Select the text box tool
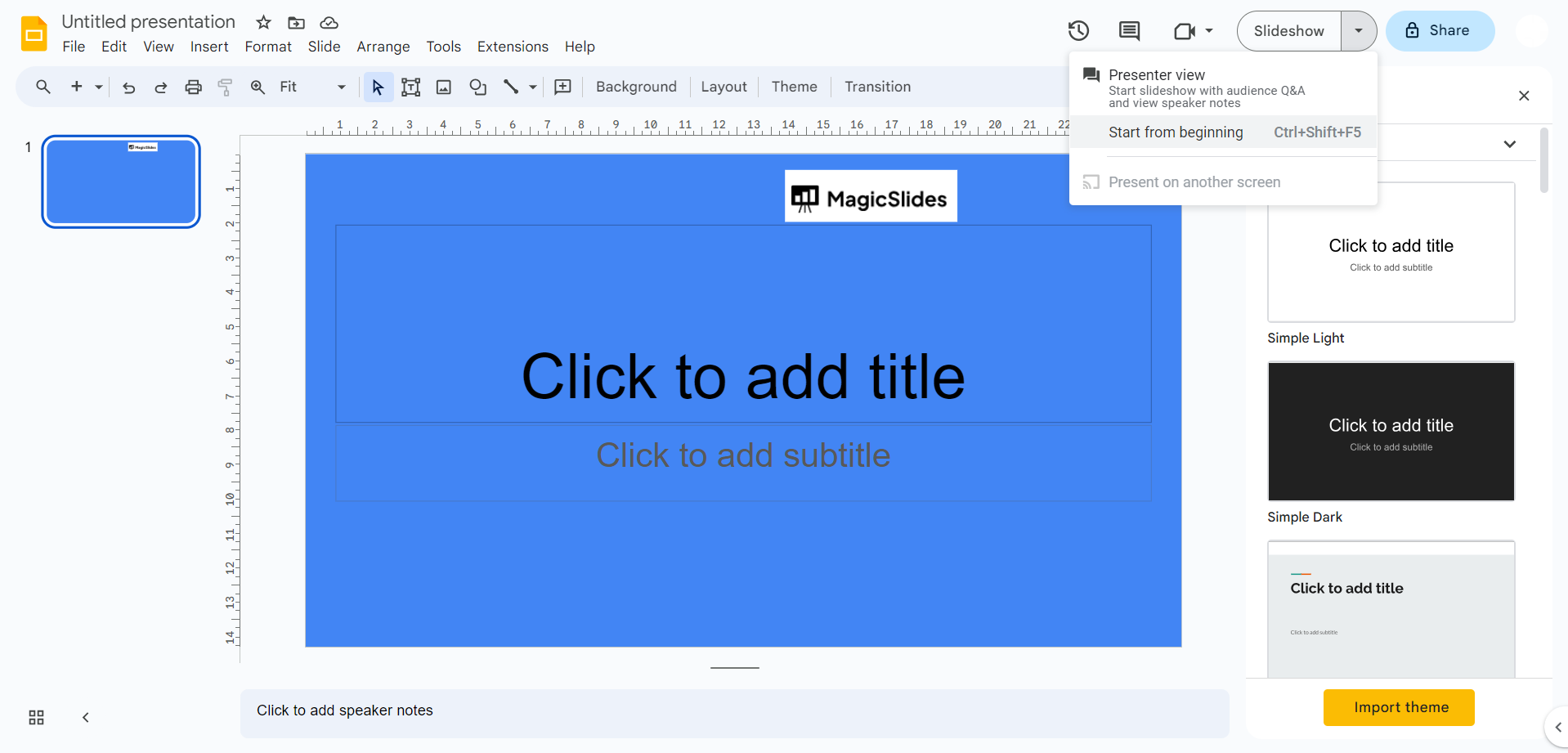The width and height of the screenshot is (1568, 753). [410, 87]
